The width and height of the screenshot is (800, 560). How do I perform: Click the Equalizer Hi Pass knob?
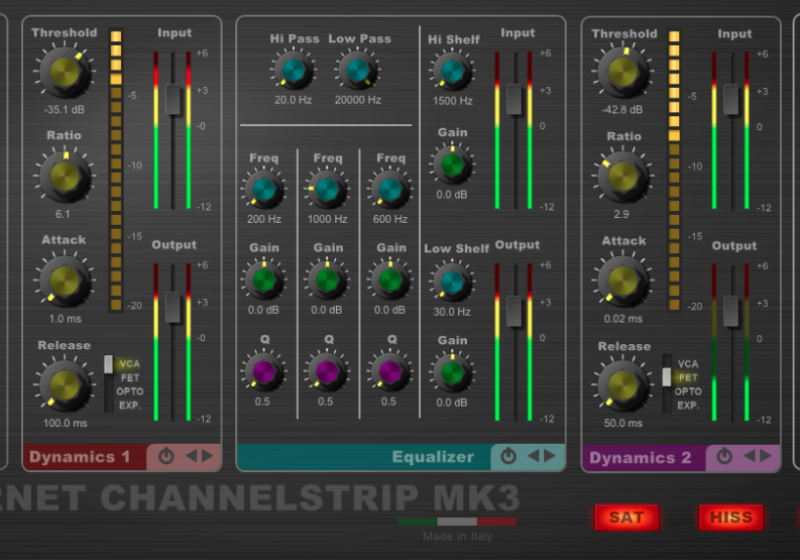point(294,70)
